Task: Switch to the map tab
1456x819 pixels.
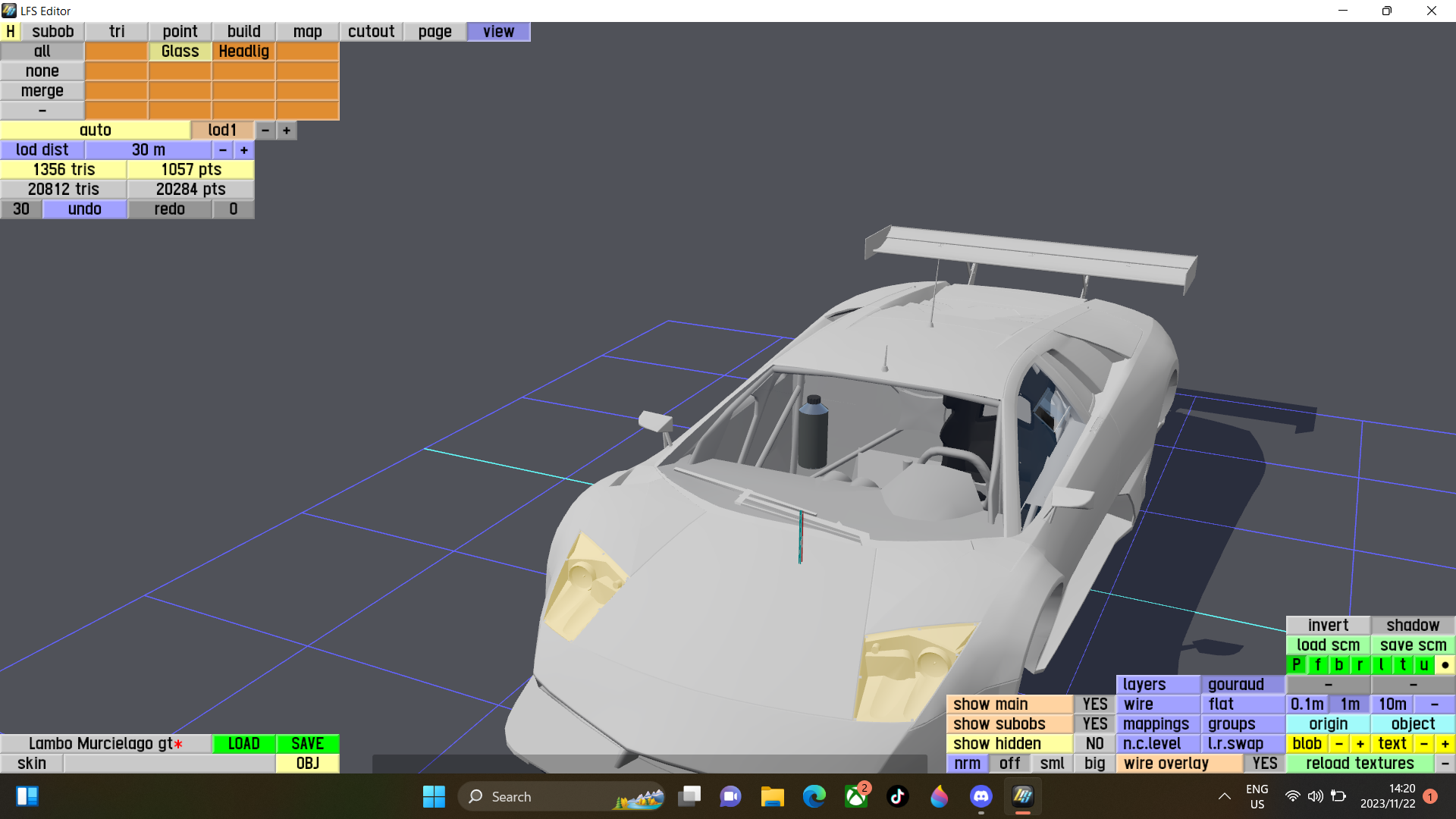Action: point(307,31)
